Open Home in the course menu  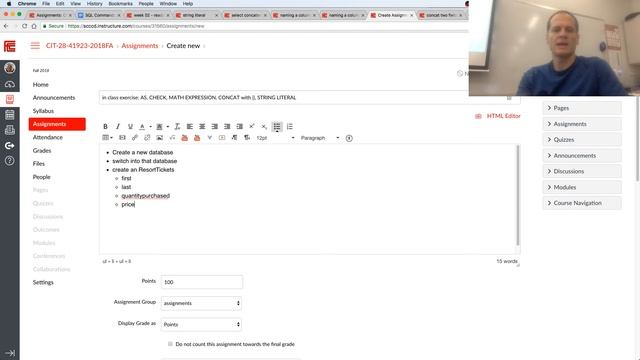40,84
